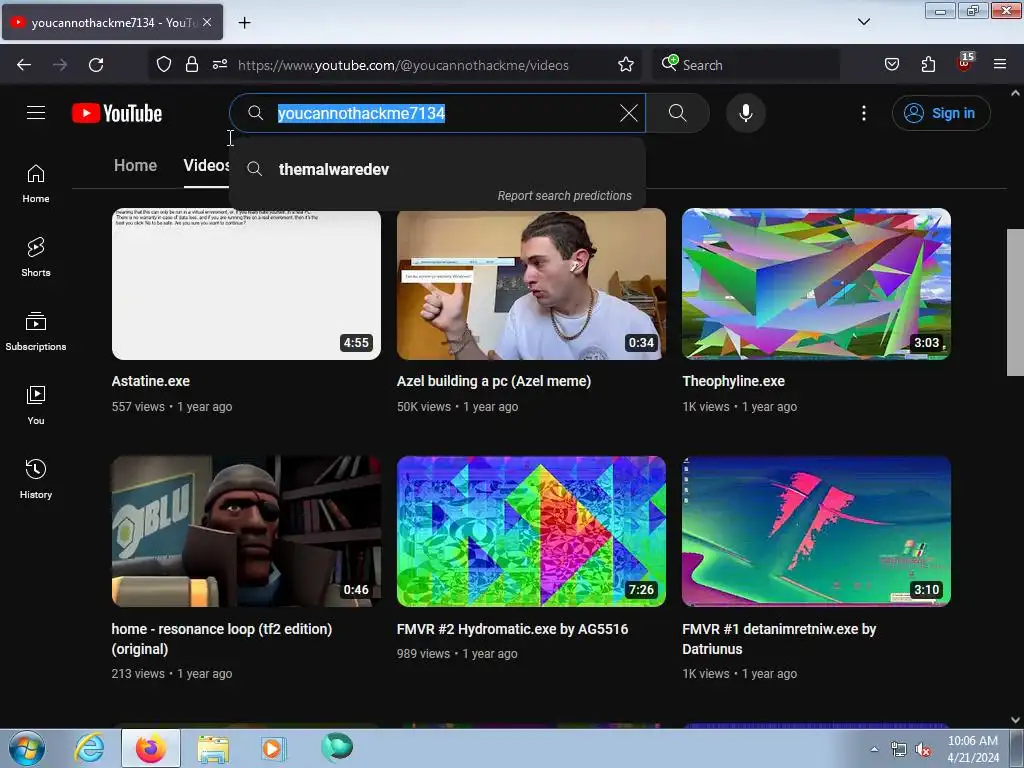
Task: Open the network tray icon
Action: 899,750
